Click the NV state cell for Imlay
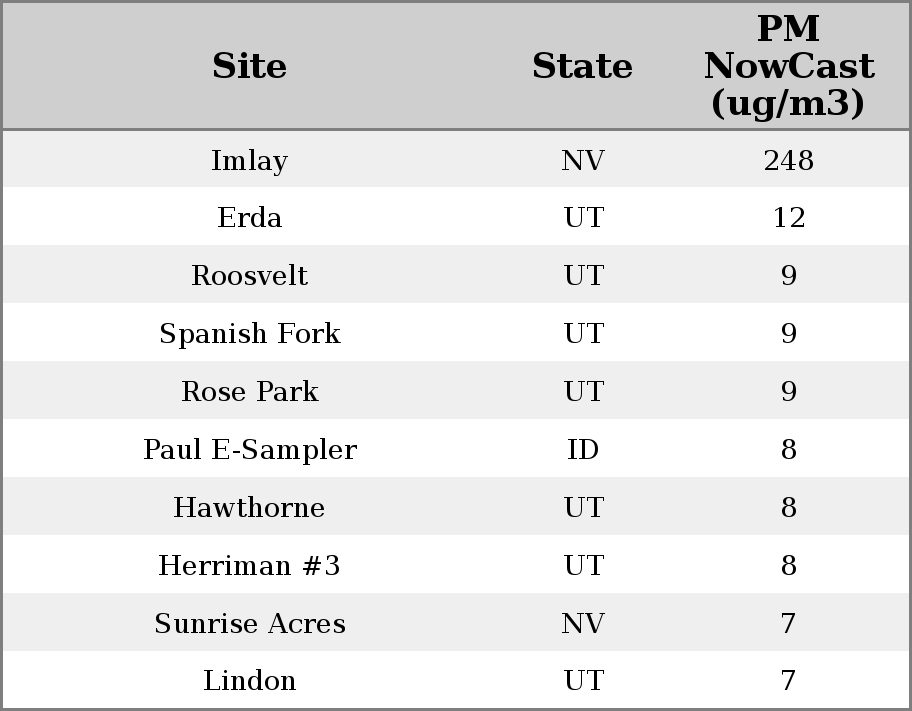Screen dimensions: 912x711 point(582,160)
